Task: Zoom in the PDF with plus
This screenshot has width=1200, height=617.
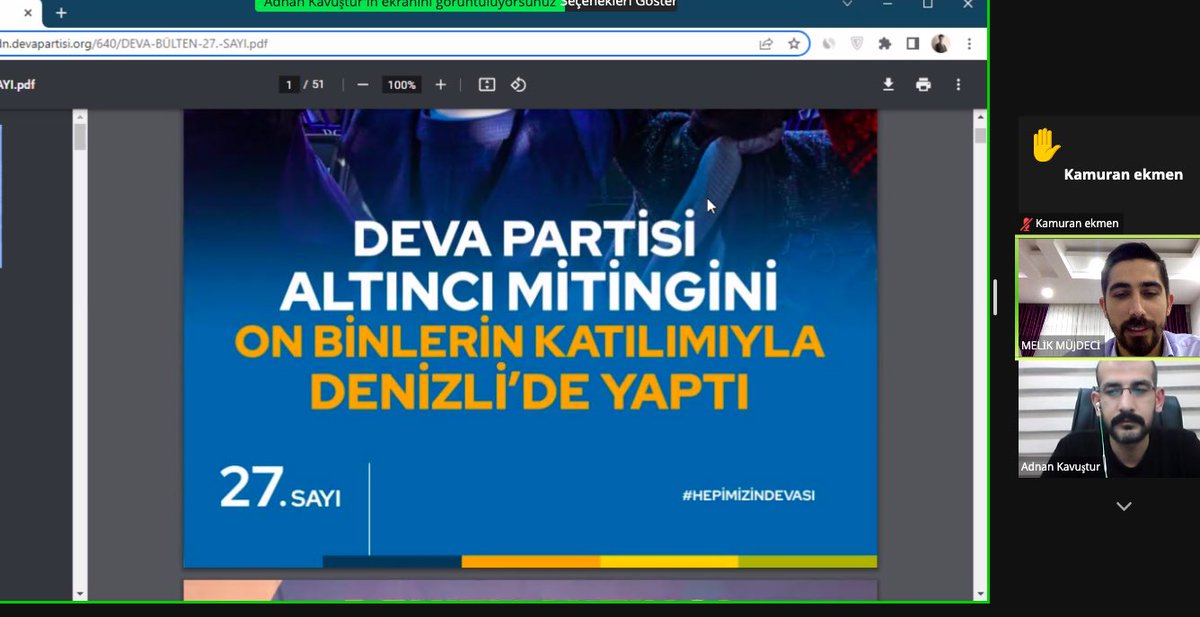Action: 440,85
